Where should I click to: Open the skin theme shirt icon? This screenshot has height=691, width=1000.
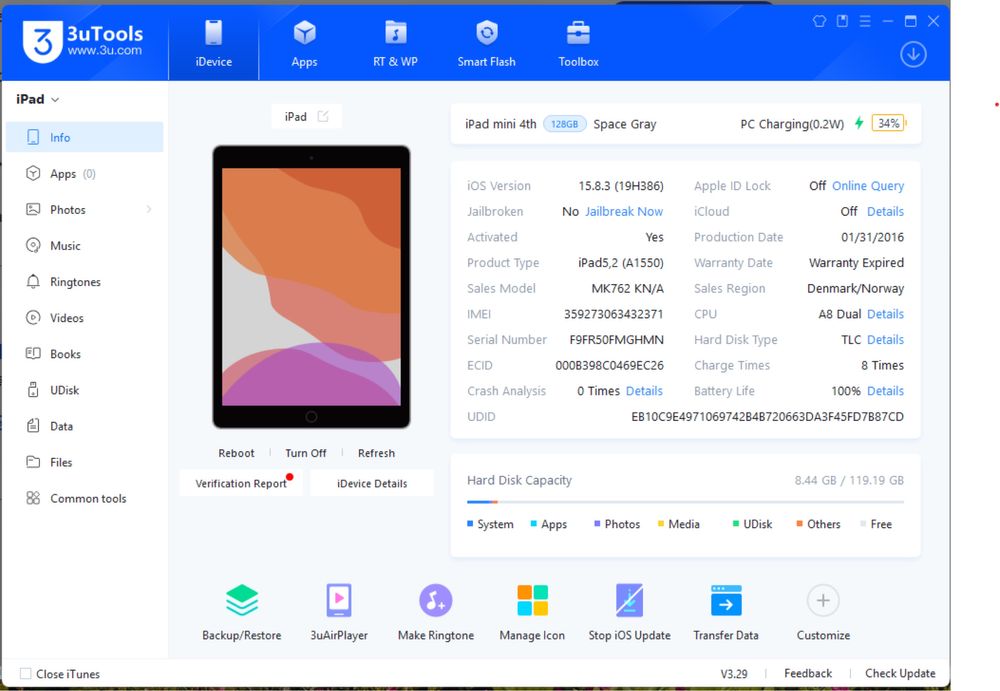tap(820, 21)
